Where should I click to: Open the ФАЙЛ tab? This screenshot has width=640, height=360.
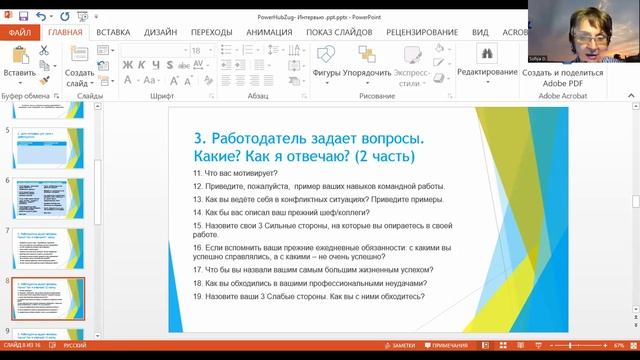[20, 32]
